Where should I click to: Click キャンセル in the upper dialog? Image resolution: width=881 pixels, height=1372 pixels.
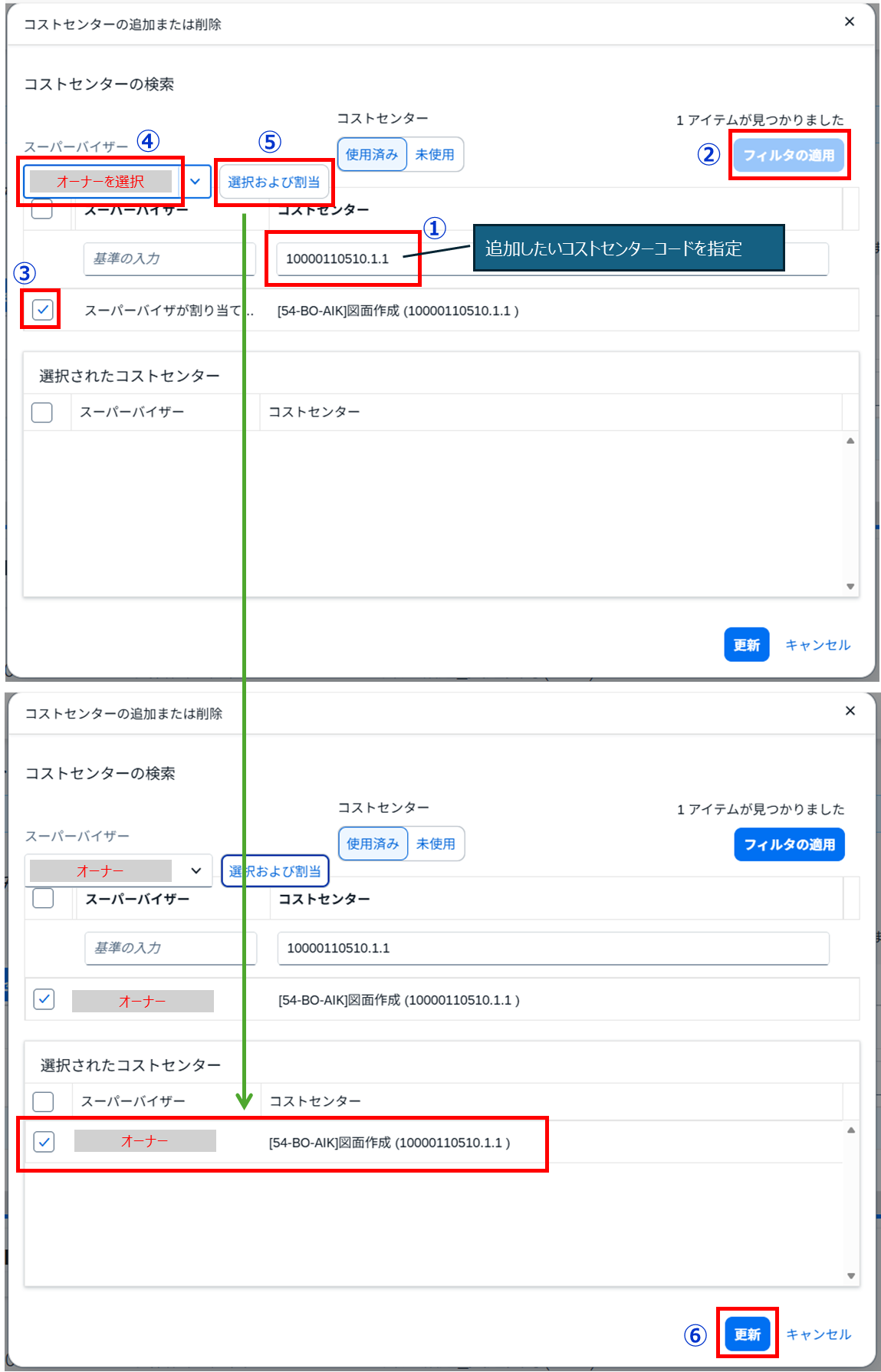[x=817, y=645]
